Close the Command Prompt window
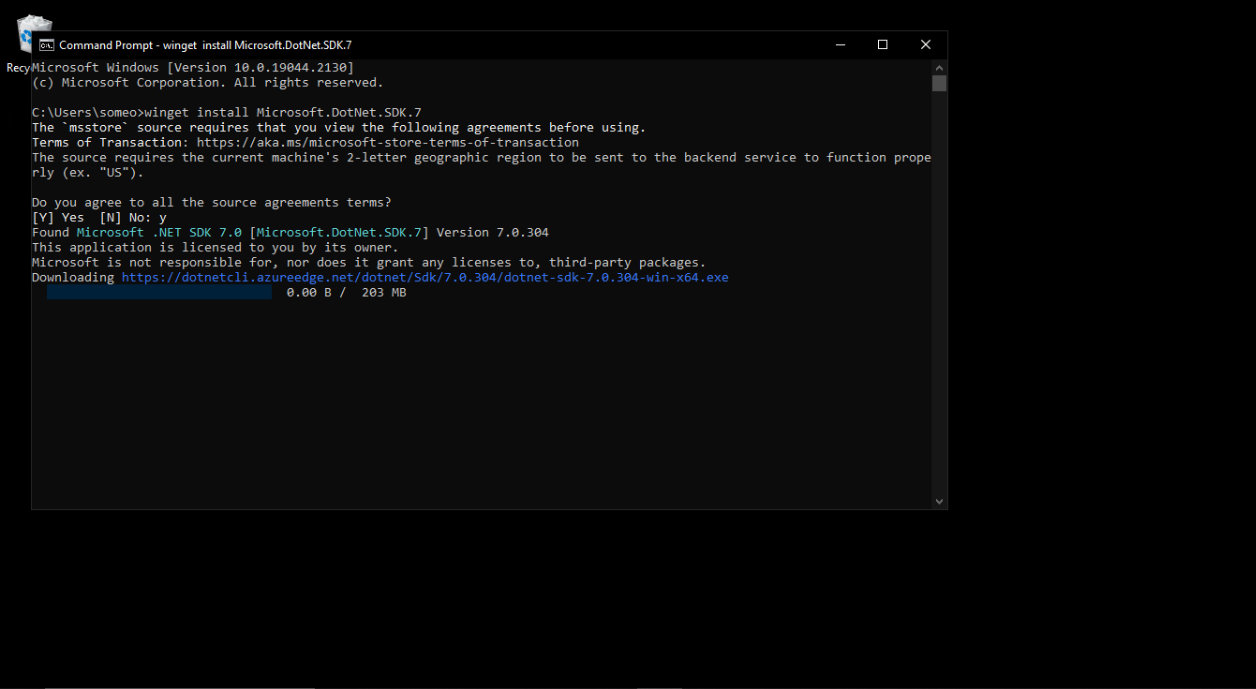The height and width of the screenshot is (689, 1256). coord(926,45)
